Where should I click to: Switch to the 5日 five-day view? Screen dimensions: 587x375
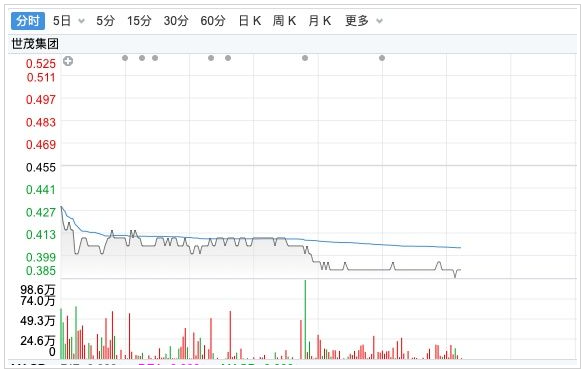pos(62,21)
